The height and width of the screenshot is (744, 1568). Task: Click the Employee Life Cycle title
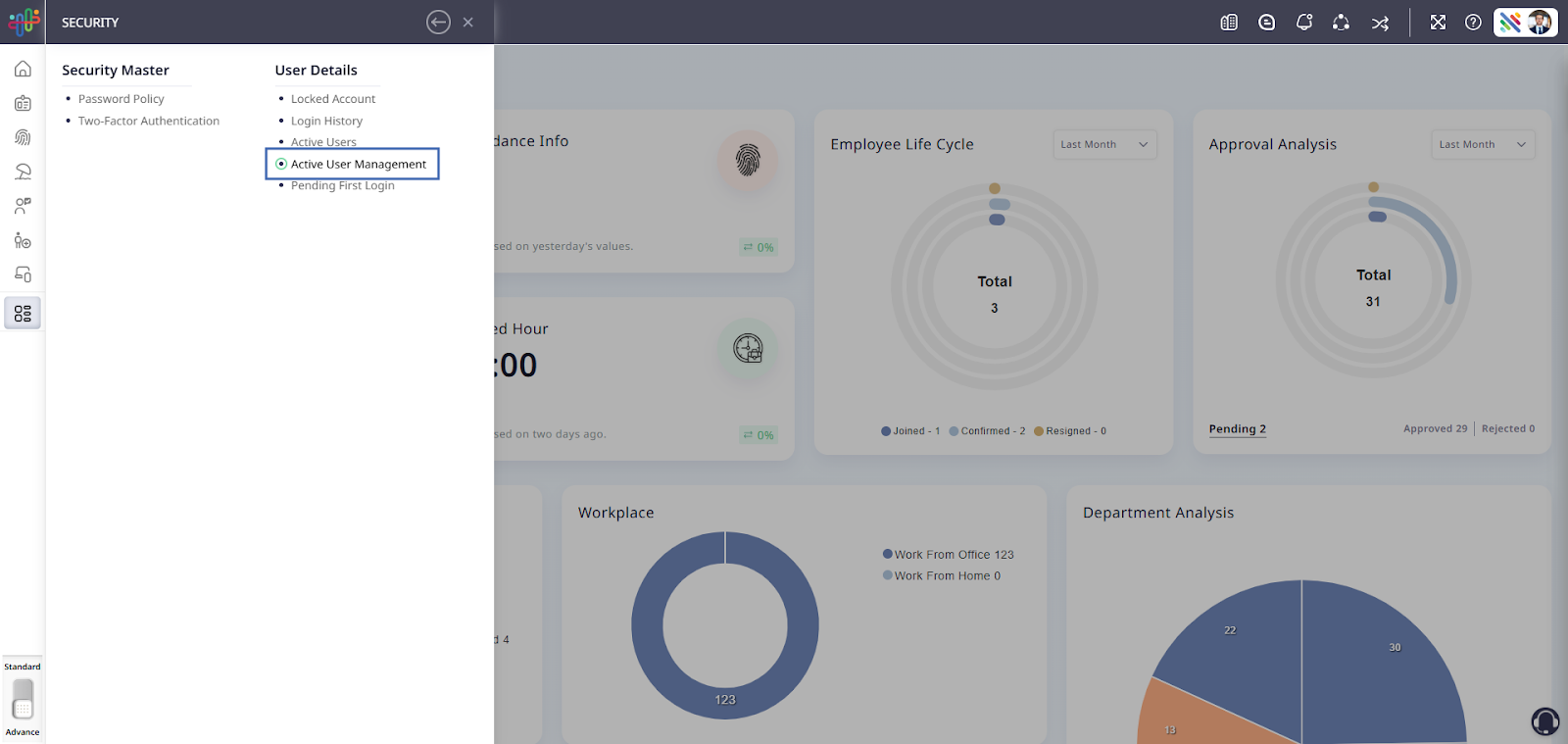(902, 144)
